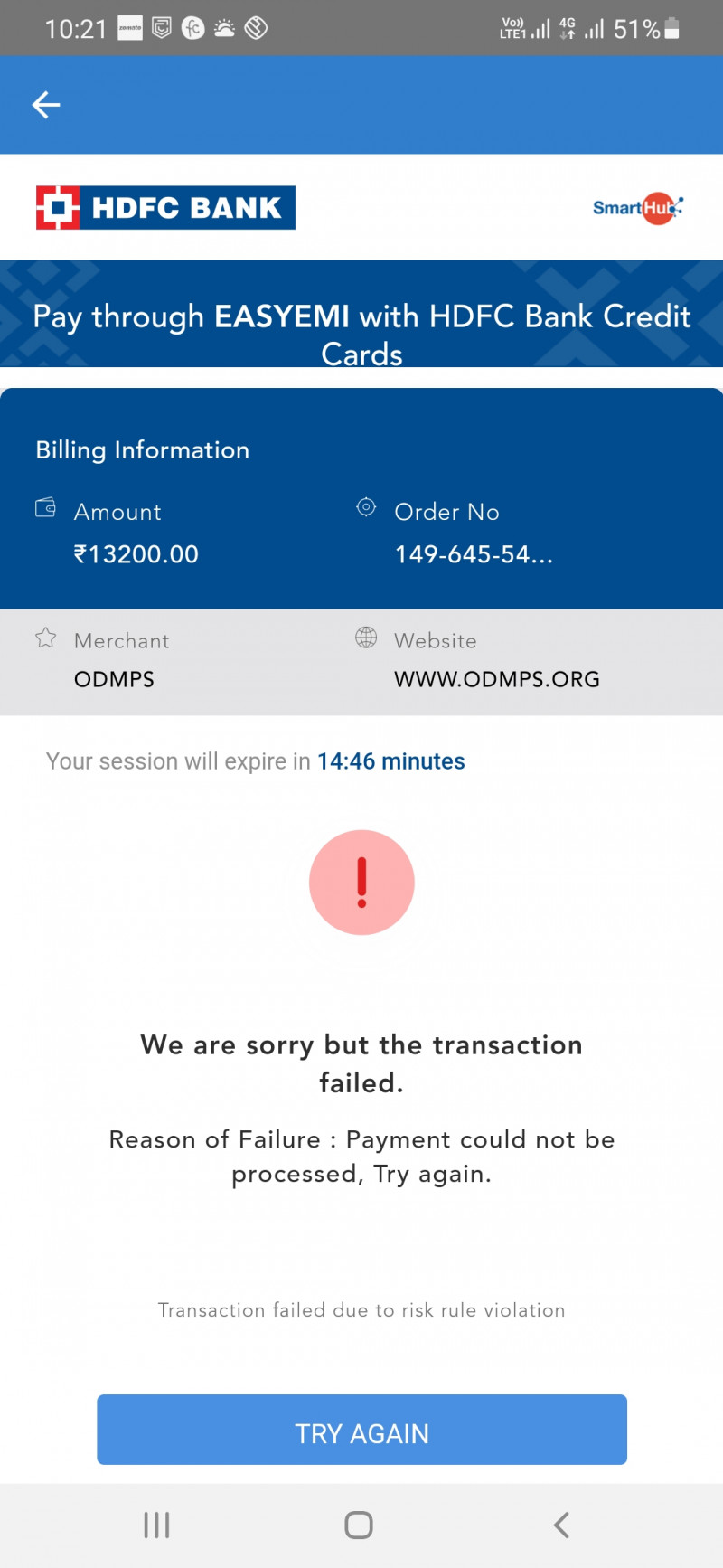Tap the truncated order number 149-645-54...
The image size is (723, 1568).
473,554
